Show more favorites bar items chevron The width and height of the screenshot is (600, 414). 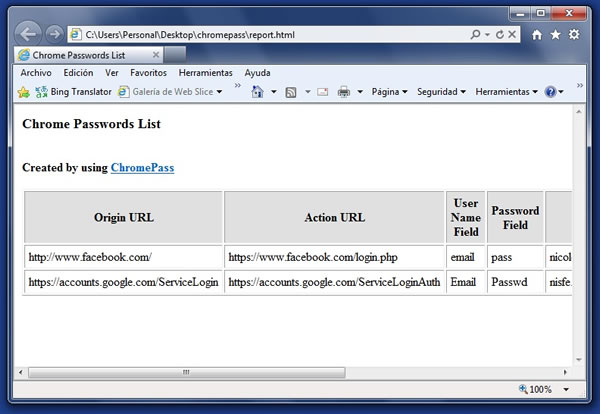238,85
